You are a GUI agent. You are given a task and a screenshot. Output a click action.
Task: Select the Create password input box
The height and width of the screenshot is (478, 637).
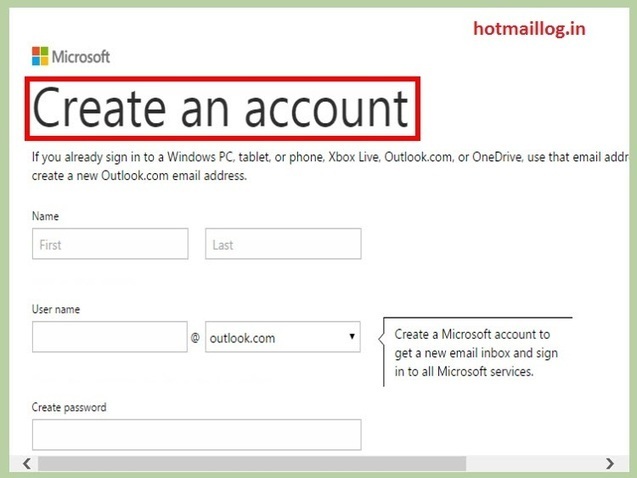(x=196, y=434)
